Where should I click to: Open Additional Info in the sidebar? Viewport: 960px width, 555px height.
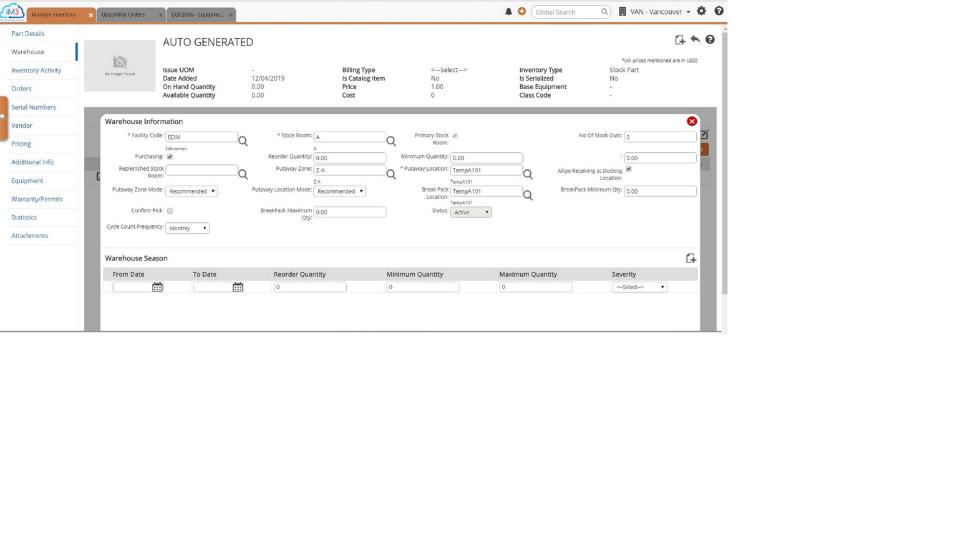[x=32, y=162]
